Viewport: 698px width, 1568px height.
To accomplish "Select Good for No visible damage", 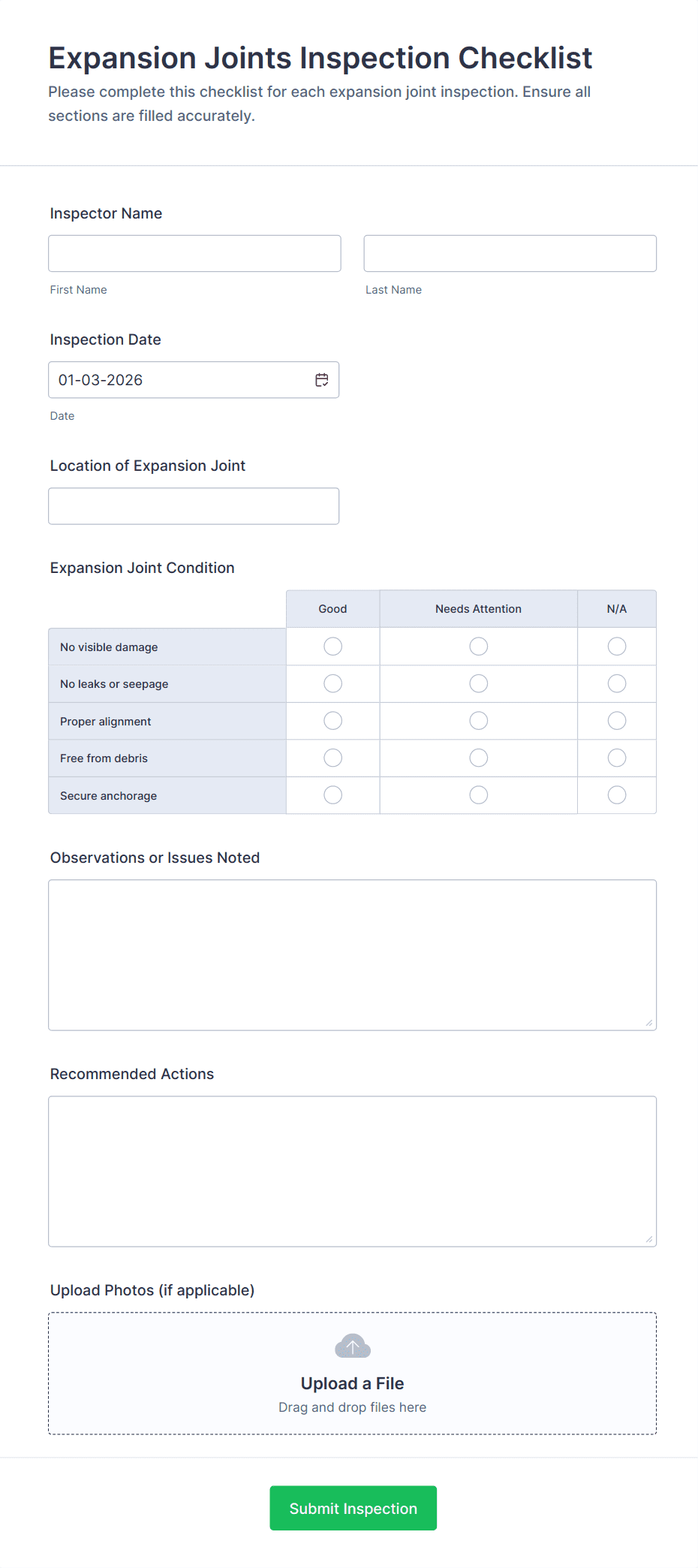I will pos(332,646).
